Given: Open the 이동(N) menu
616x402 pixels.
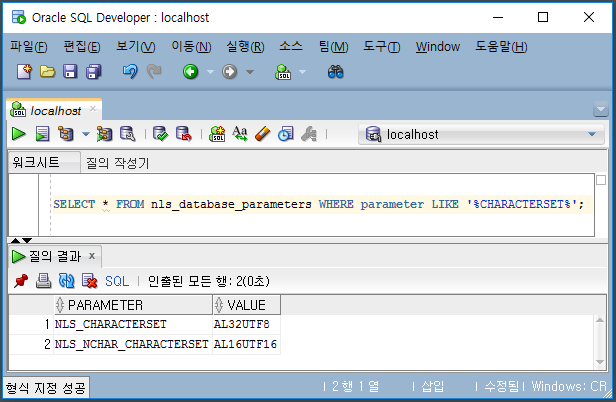Looking at the screenshot, I should 191,47.
